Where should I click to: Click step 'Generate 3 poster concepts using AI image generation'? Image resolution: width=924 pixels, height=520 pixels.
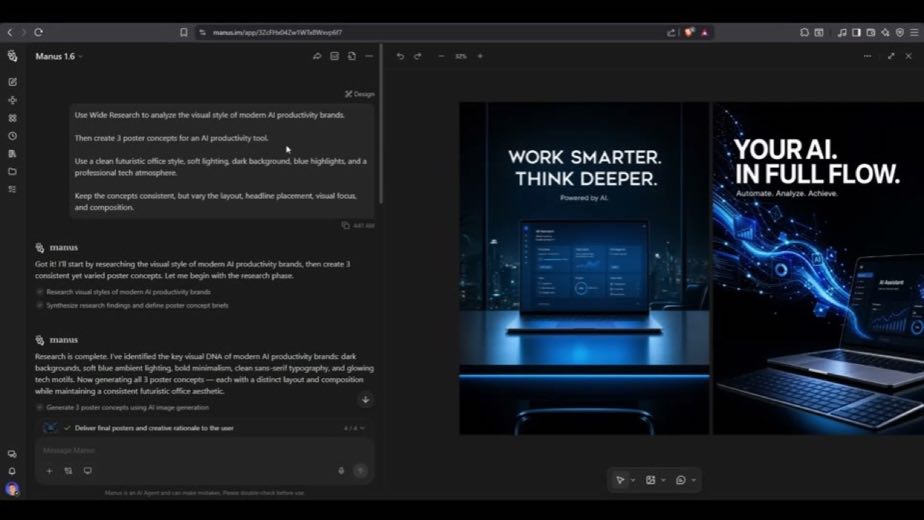coord(127,407)
